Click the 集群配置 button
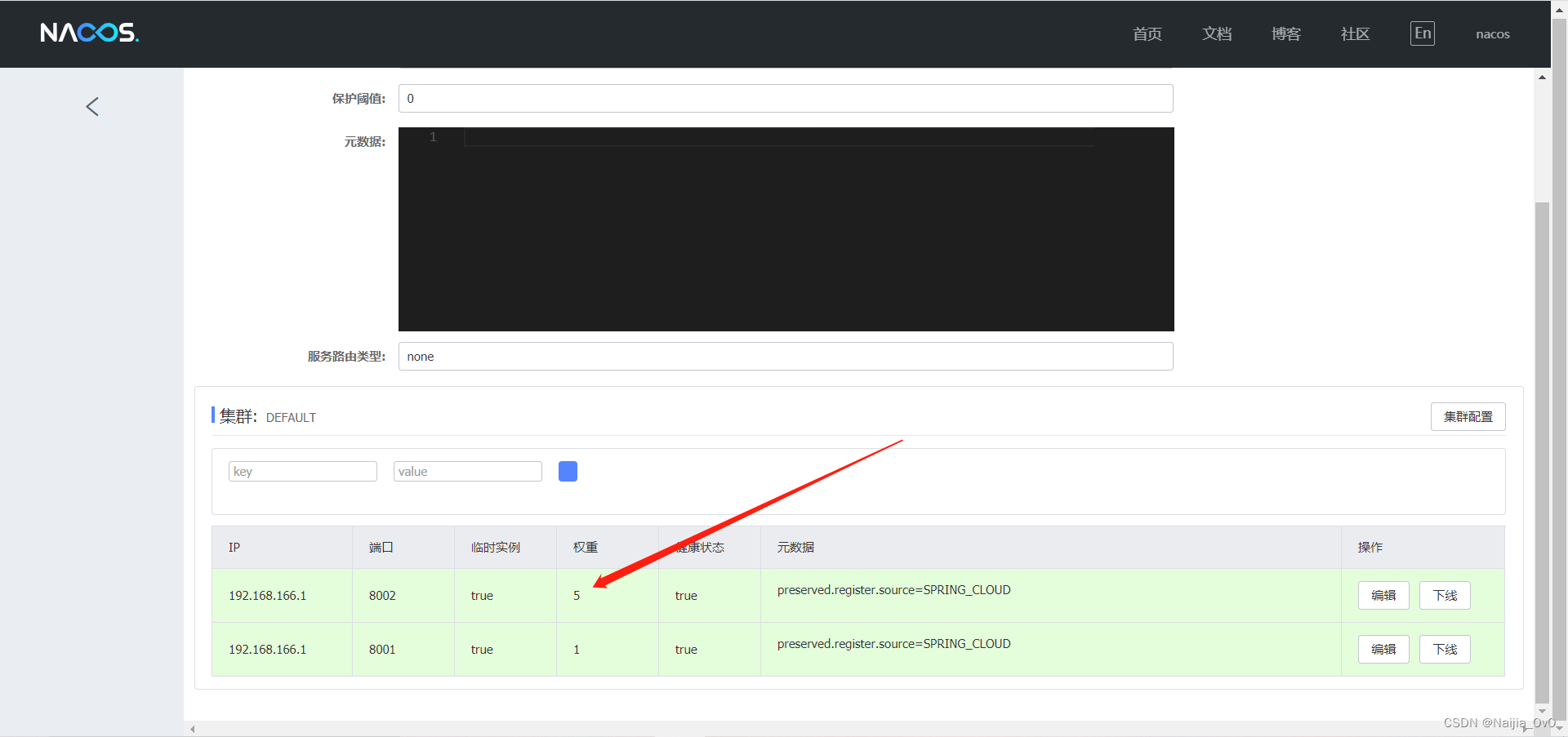The image size is (1568, 737). click(1468, 416)
